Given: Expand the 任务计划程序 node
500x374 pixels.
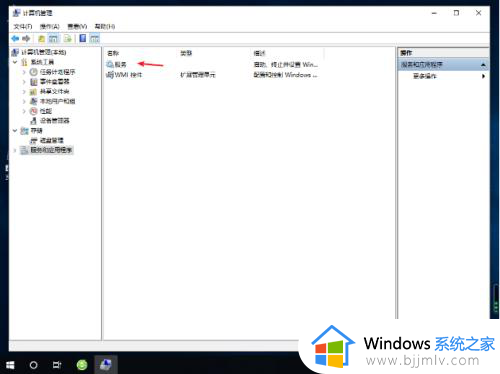Looking at the screenshot, I should click(x=24, y=72).
